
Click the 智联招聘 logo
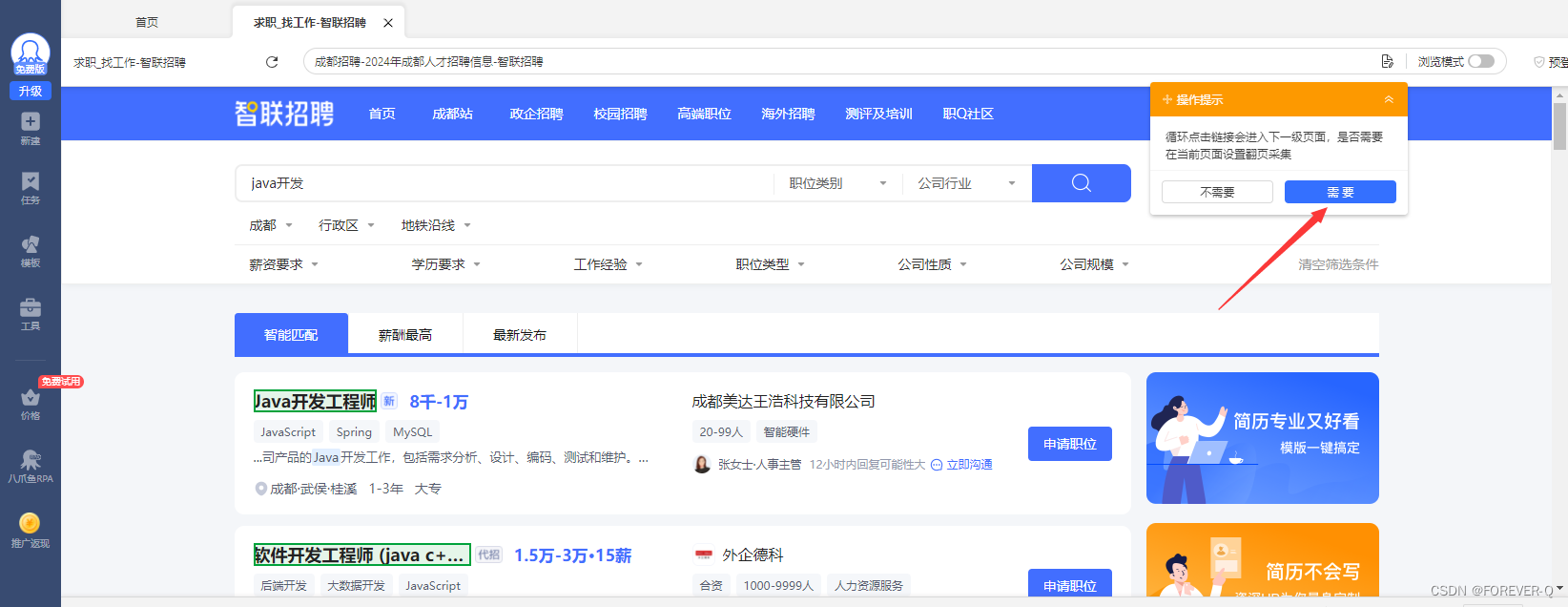pos(284,114)
